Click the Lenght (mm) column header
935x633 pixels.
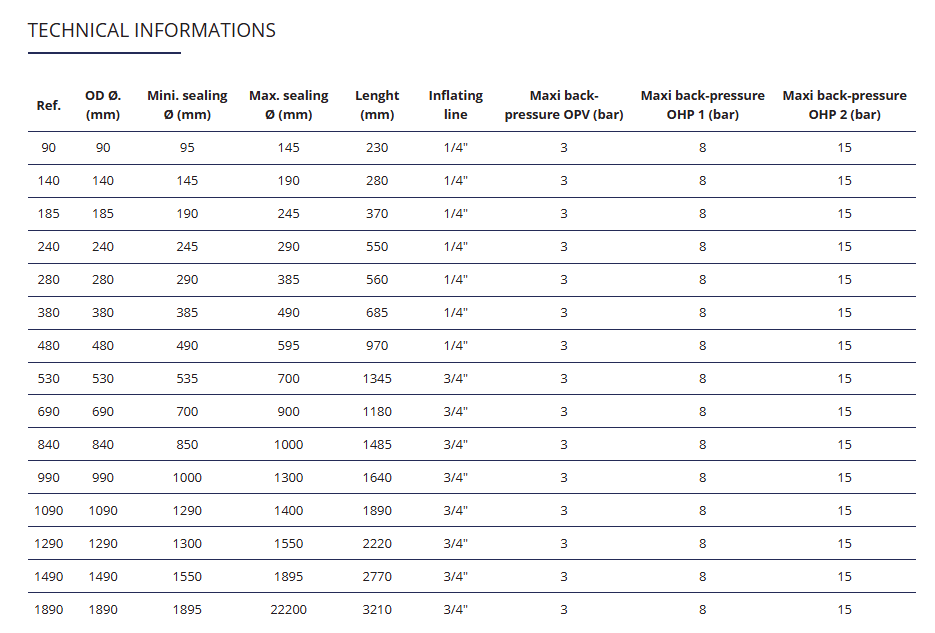click(377, 105)
